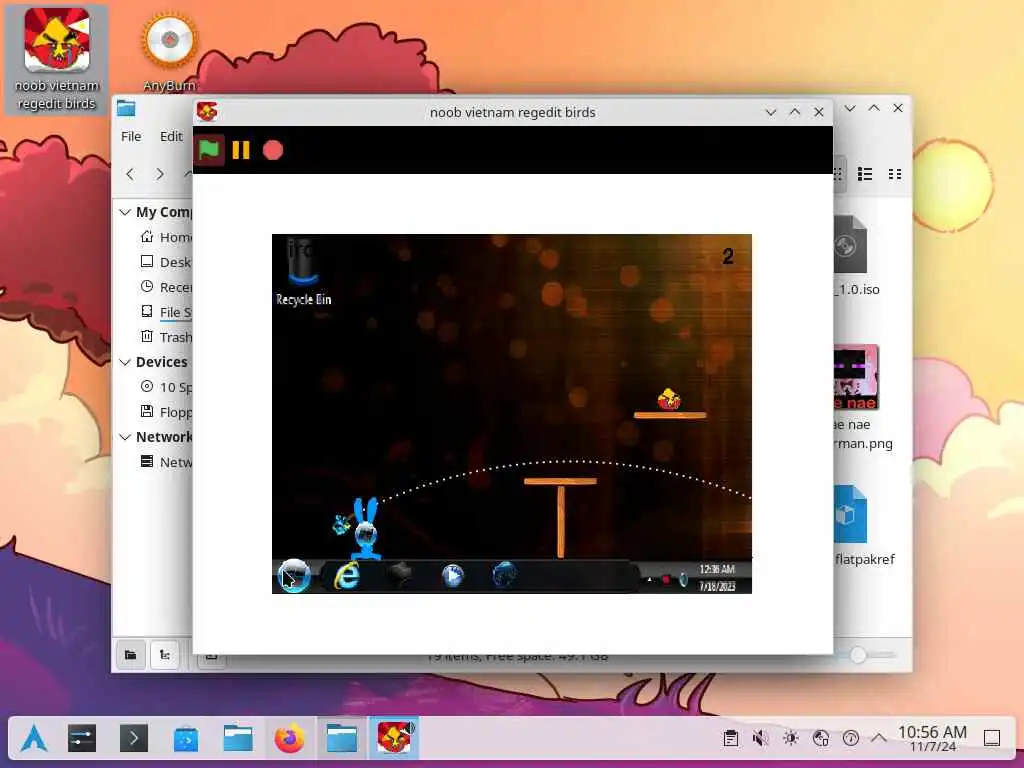Viewport: 1024px width, 768px height.
Task: Switch to the open file manager task
Action: pyautogui.click(x=342, y=739)
